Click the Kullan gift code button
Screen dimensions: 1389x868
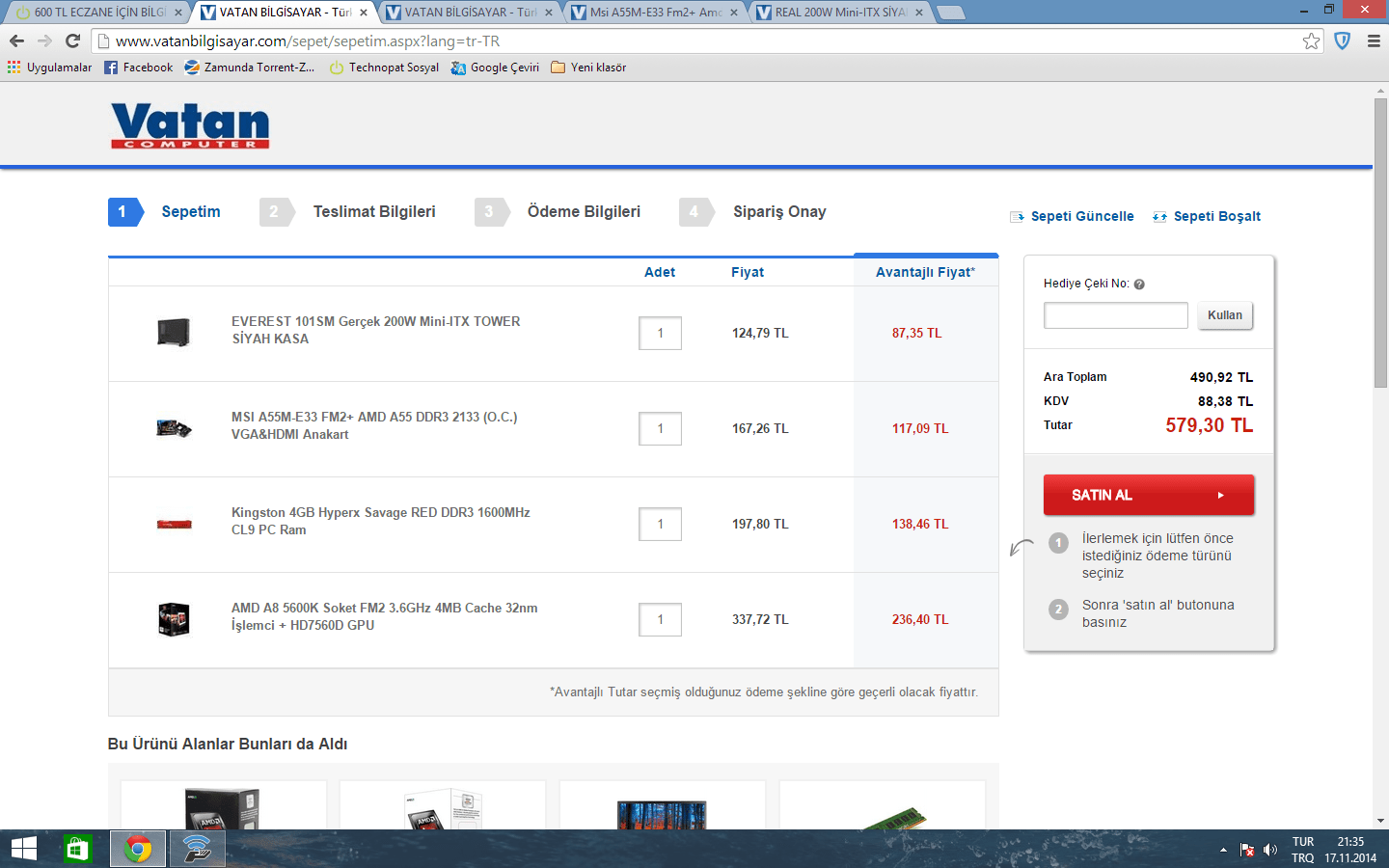[1225, 315]
